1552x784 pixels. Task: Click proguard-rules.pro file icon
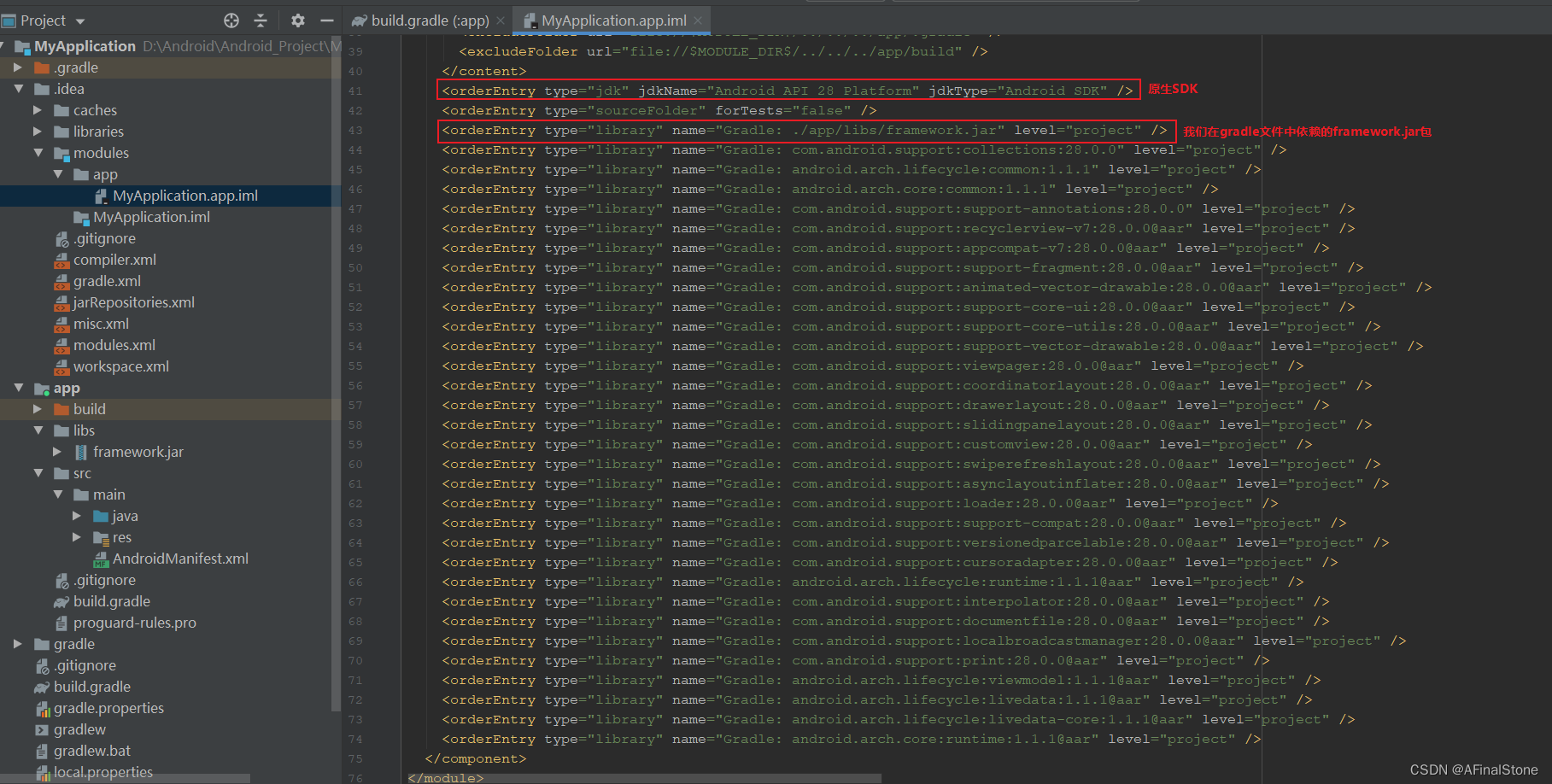61,623
